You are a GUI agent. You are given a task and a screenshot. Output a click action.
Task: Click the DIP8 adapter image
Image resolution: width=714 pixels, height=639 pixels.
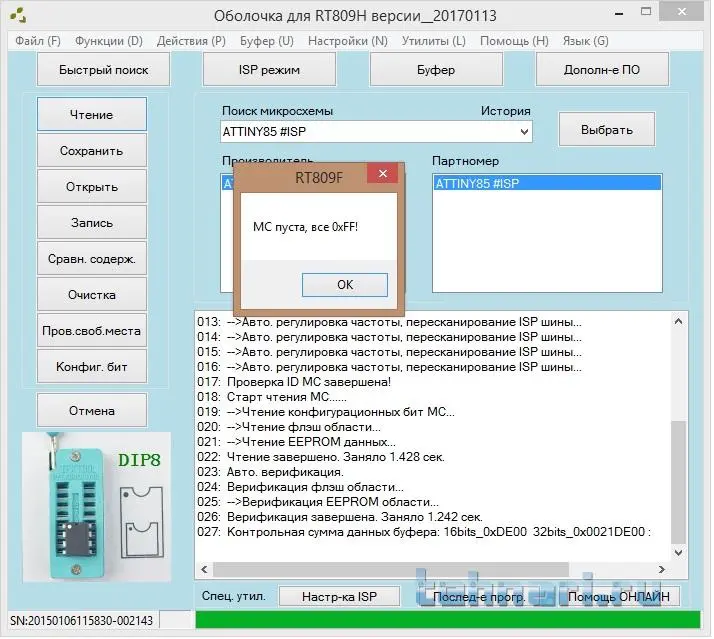click(x=97, y=507)
